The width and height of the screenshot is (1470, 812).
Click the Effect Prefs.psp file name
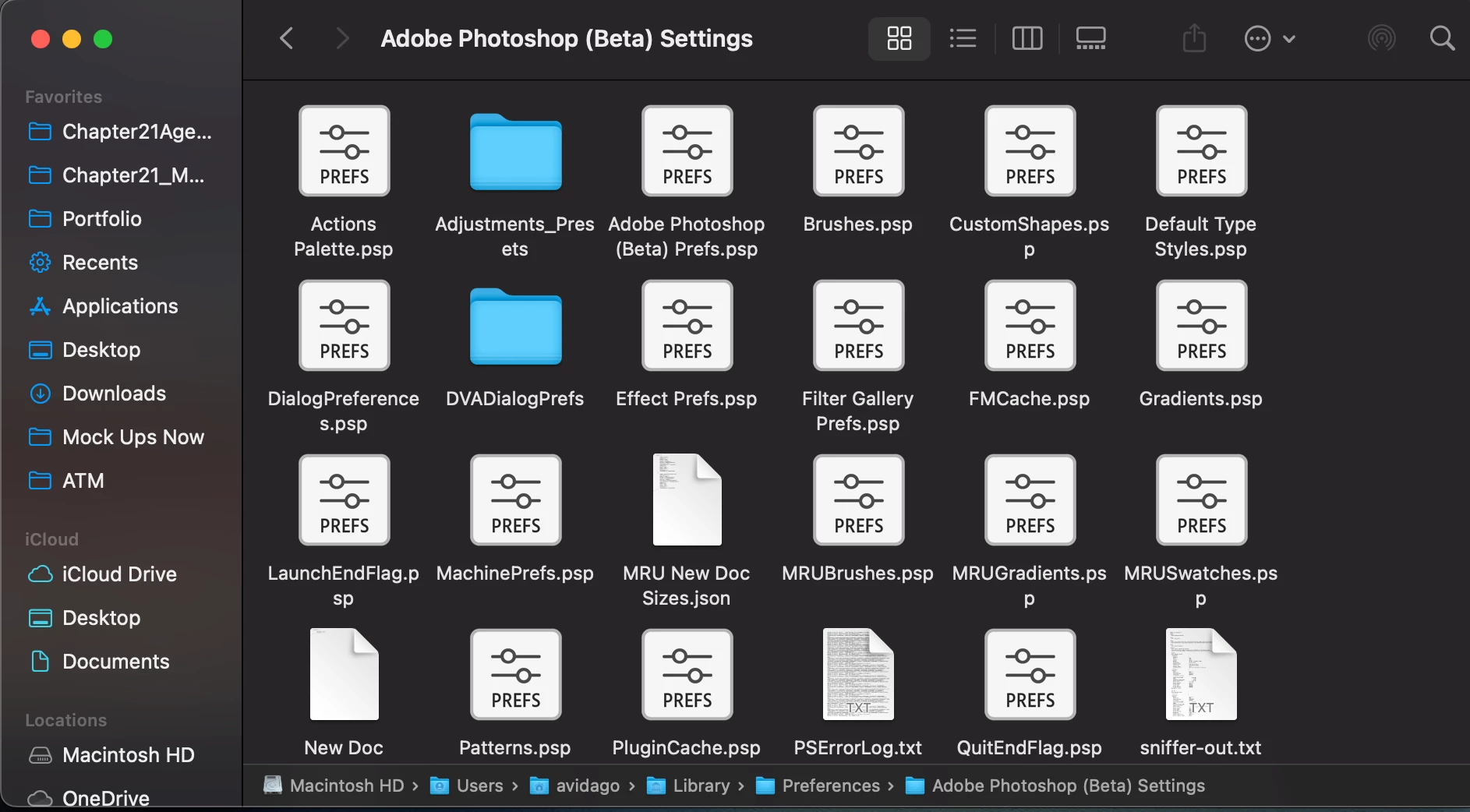pos(687,398)
